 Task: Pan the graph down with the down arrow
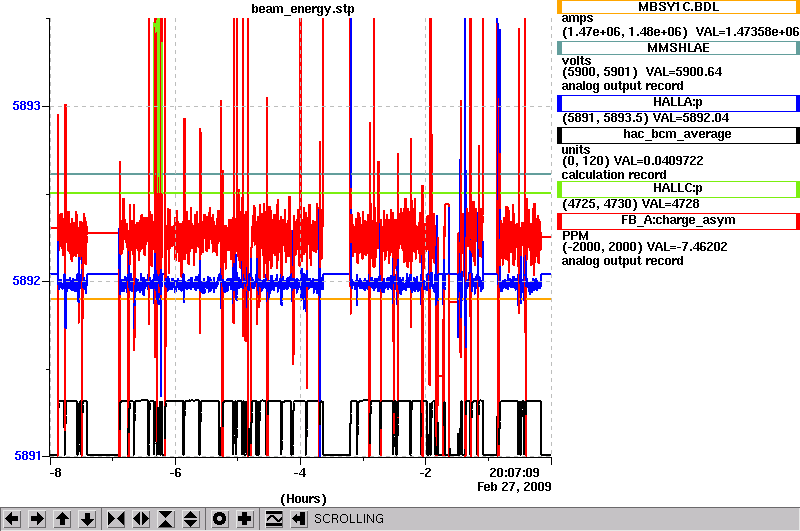click(x=88, y=519)
